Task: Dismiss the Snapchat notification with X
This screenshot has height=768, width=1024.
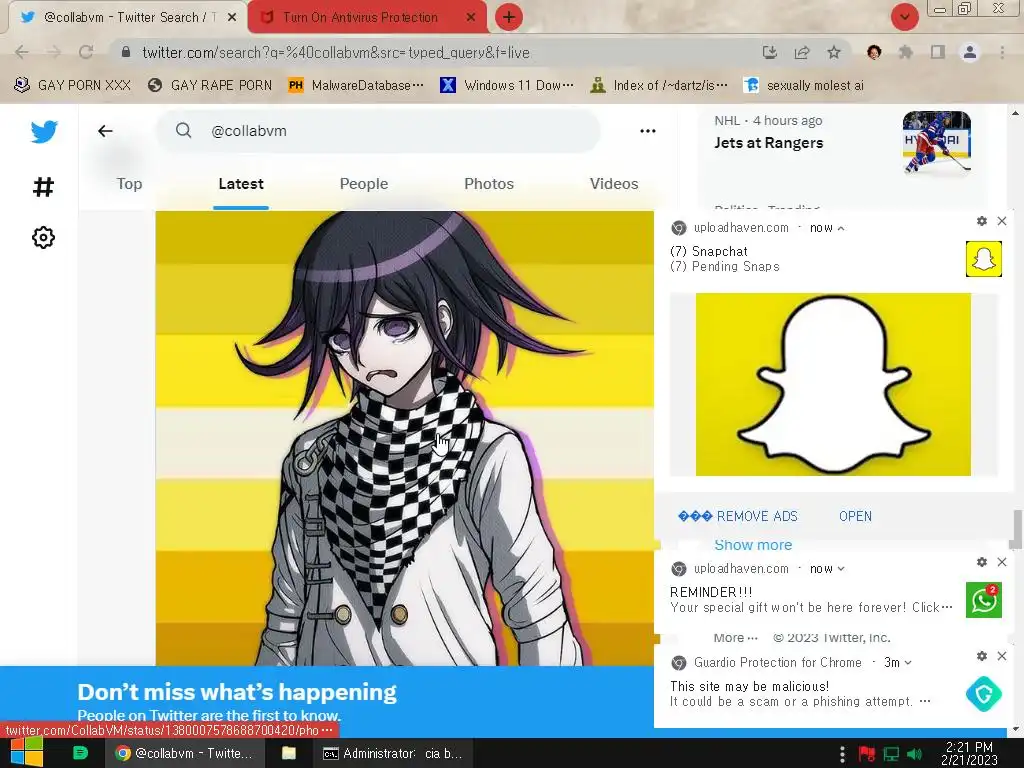Action: click(x=1002, y=221)
